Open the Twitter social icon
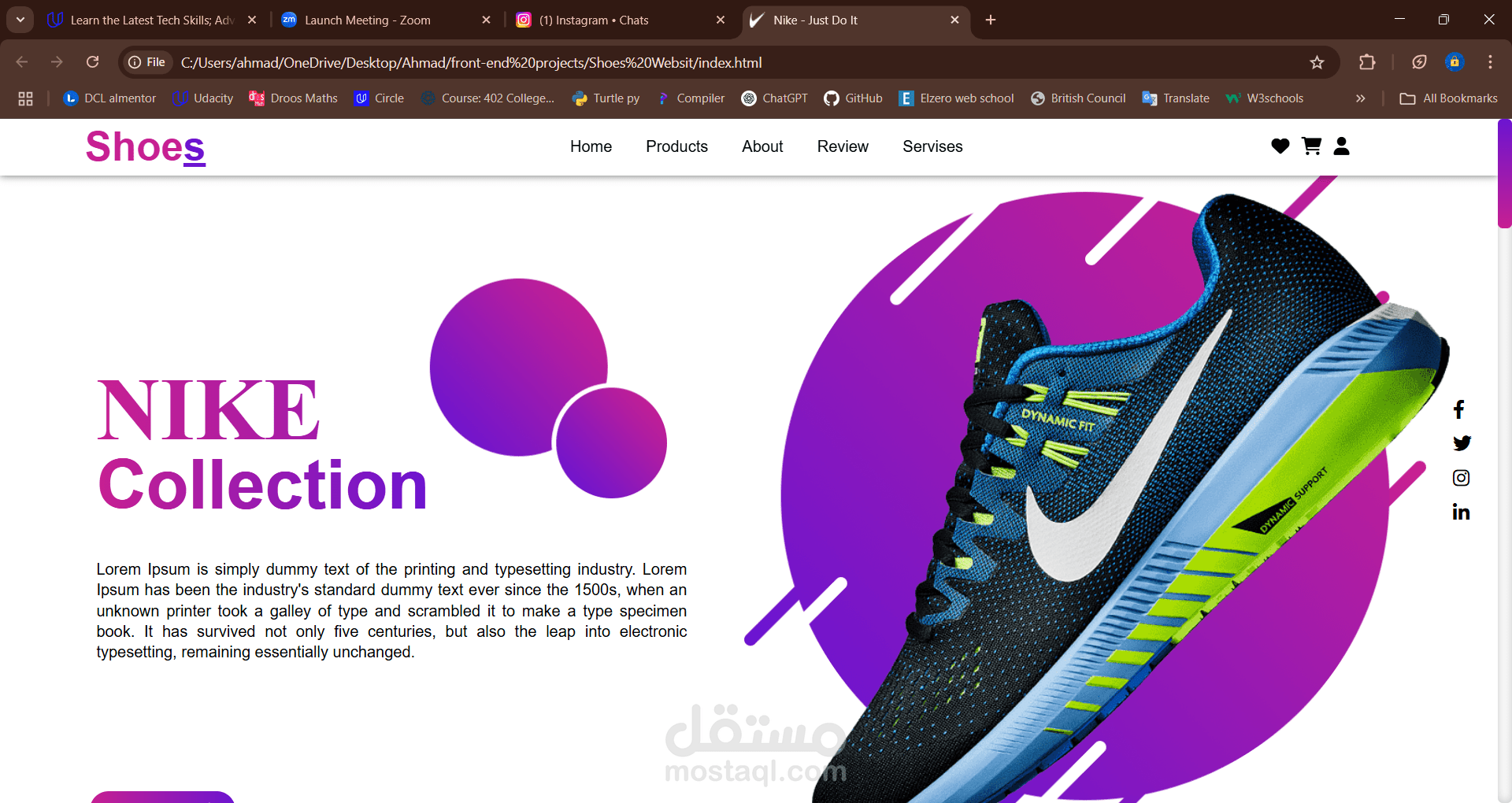 (1462, 443)
